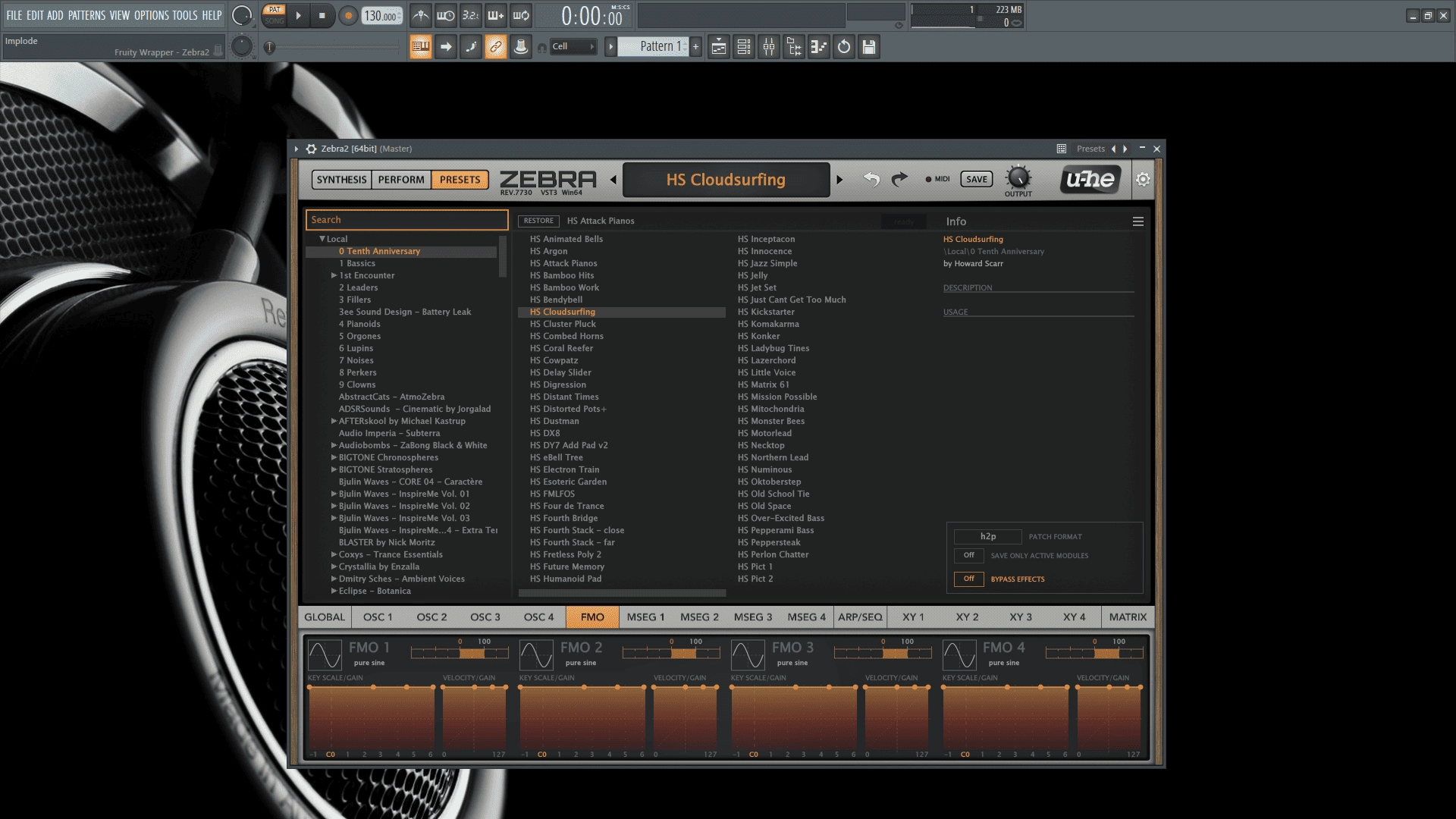This screenshot has height=819, width=1456.
Task: Toggle the Record button
Action: [348, 16]
